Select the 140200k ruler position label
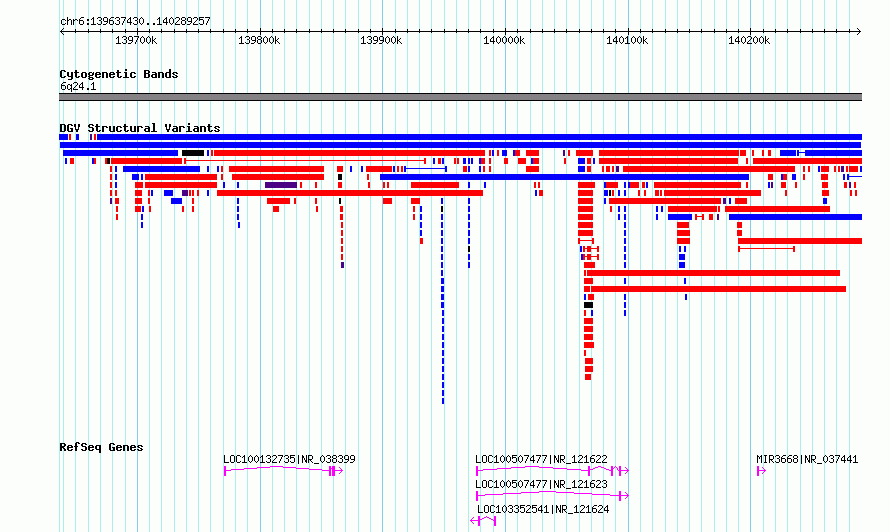The width and height of the screenshot is (890, 532). coord(749,40)
